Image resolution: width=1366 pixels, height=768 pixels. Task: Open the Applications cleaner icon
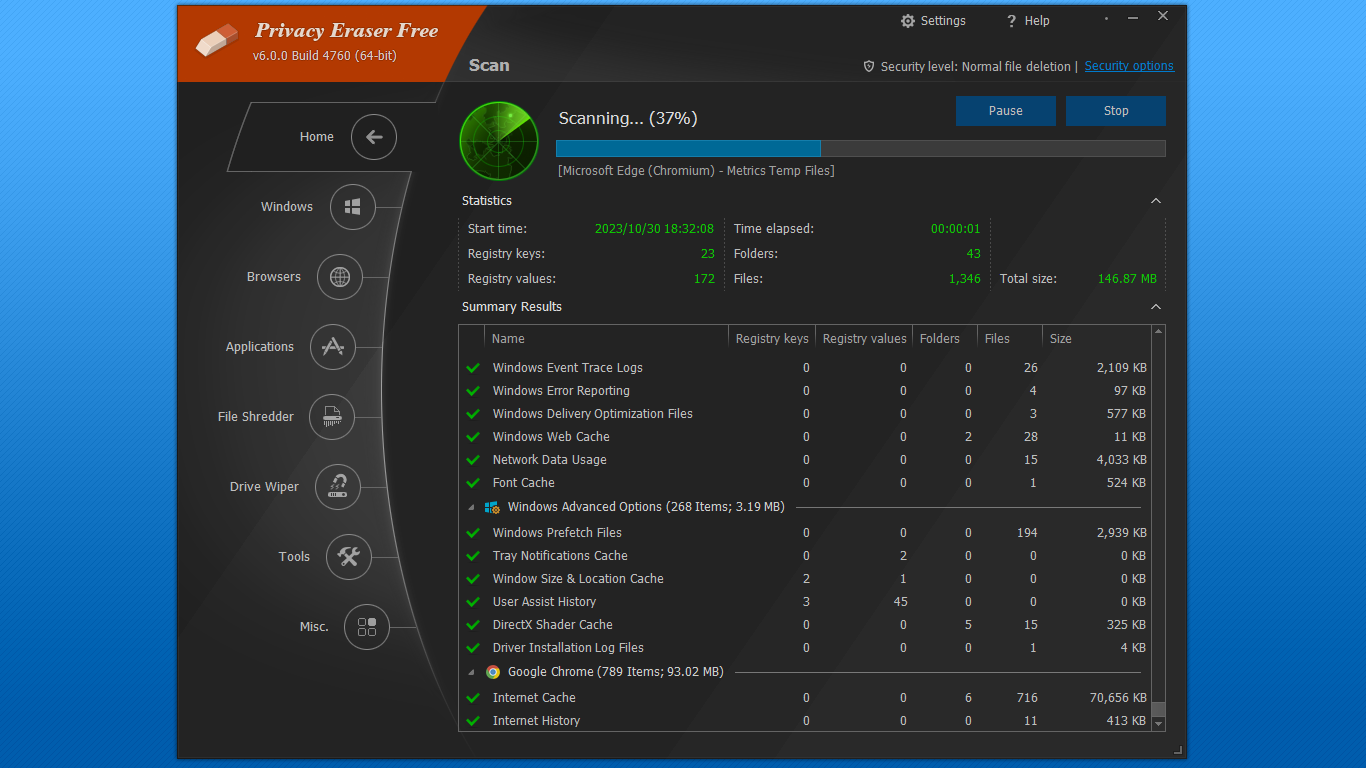332,347
